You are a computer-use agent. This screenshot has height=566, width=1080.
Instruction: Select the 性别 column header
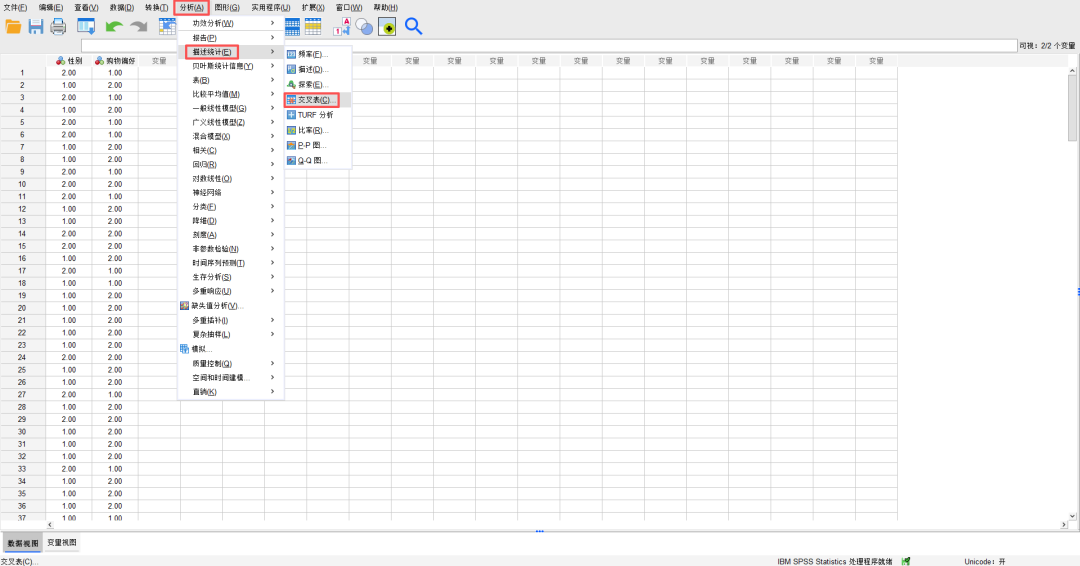point(69,61)
